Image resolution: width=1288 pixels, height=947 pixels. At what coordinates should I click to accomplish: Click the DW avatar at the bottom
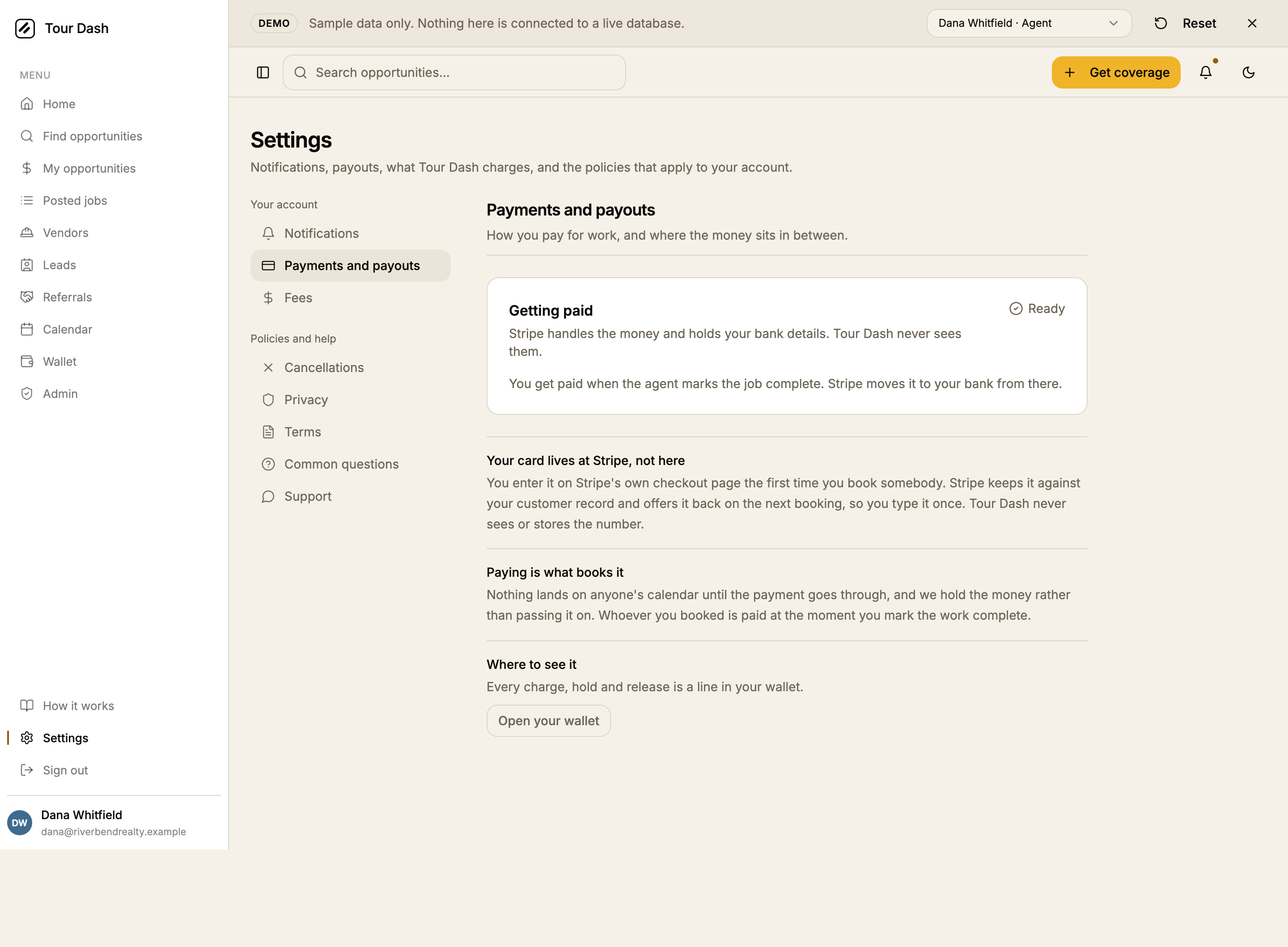(x=20, y=822)
